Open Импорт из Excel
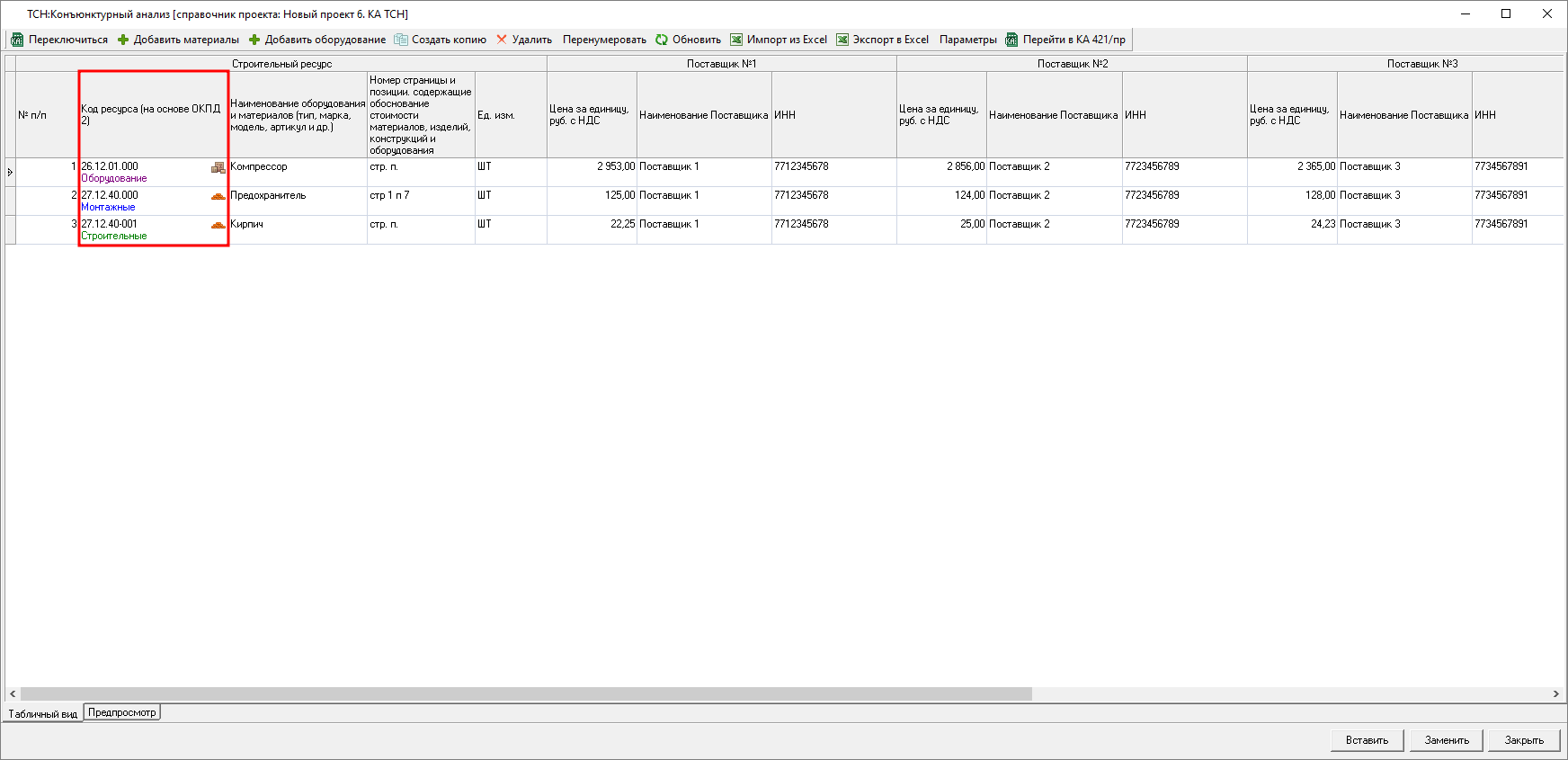 (x=779, y=40)
